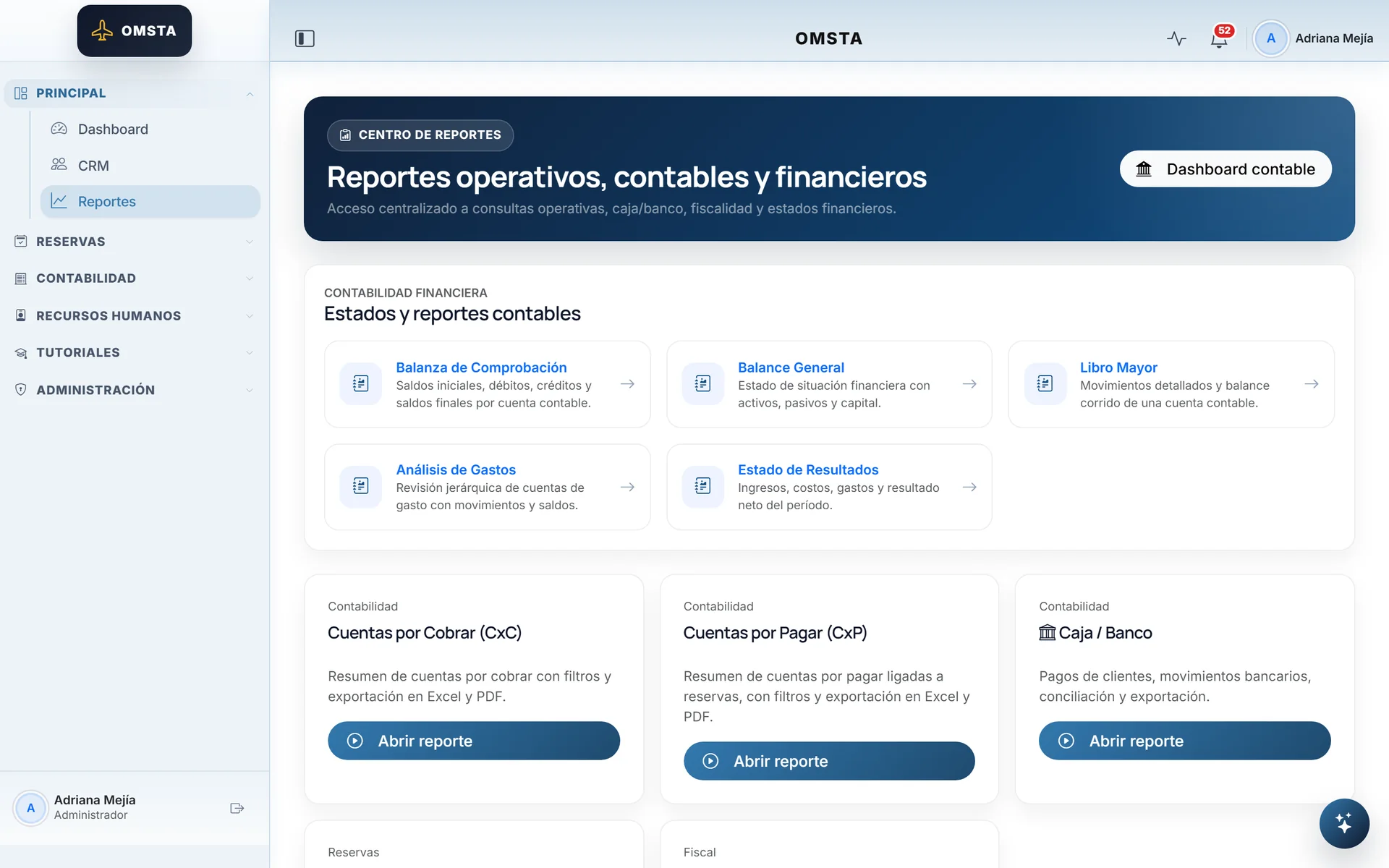Screen dimensions: 1389x868
Task: Click the arrow on Estado de Resultados card
Action: [x=969, y=487]
